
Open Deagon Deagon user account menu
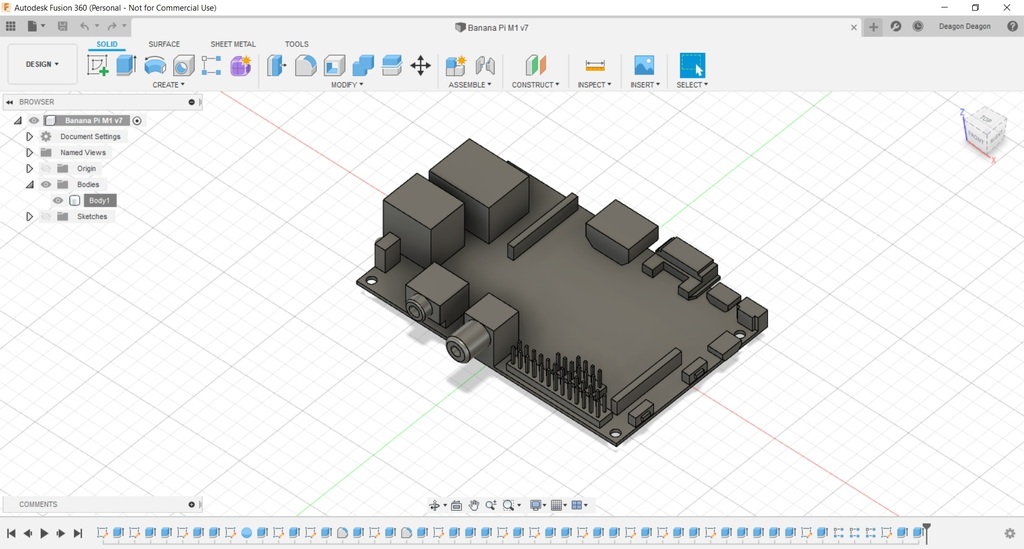point(965,26)
